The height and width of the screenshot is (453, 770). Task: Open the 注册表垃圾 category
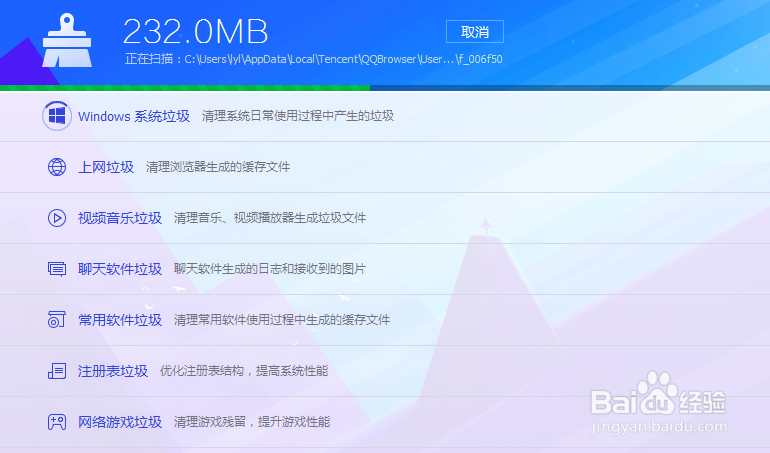113,371
